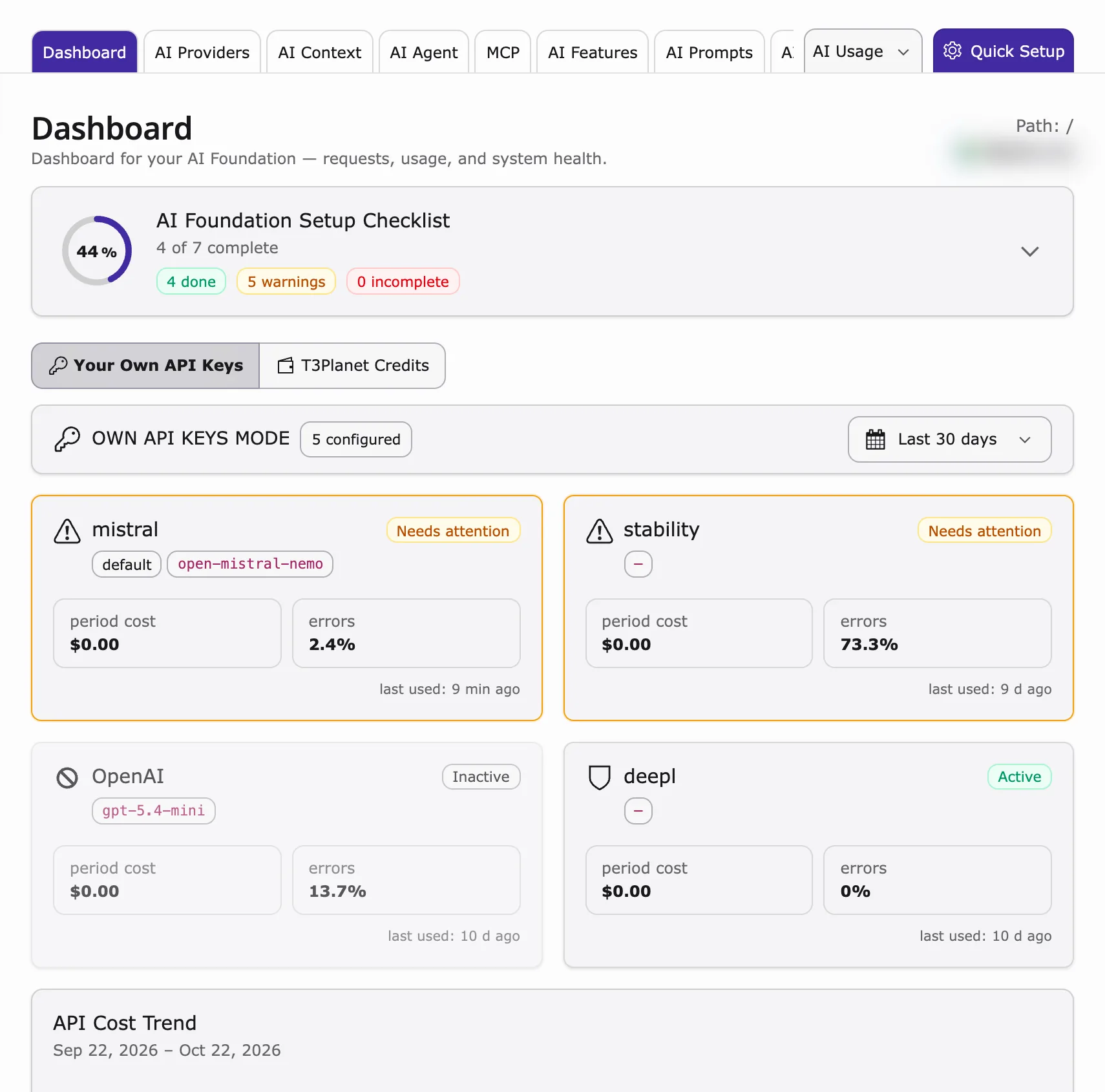Open the MCP tab
The width and height of the screenshot is (1105, 1092).
coord(503,52)
